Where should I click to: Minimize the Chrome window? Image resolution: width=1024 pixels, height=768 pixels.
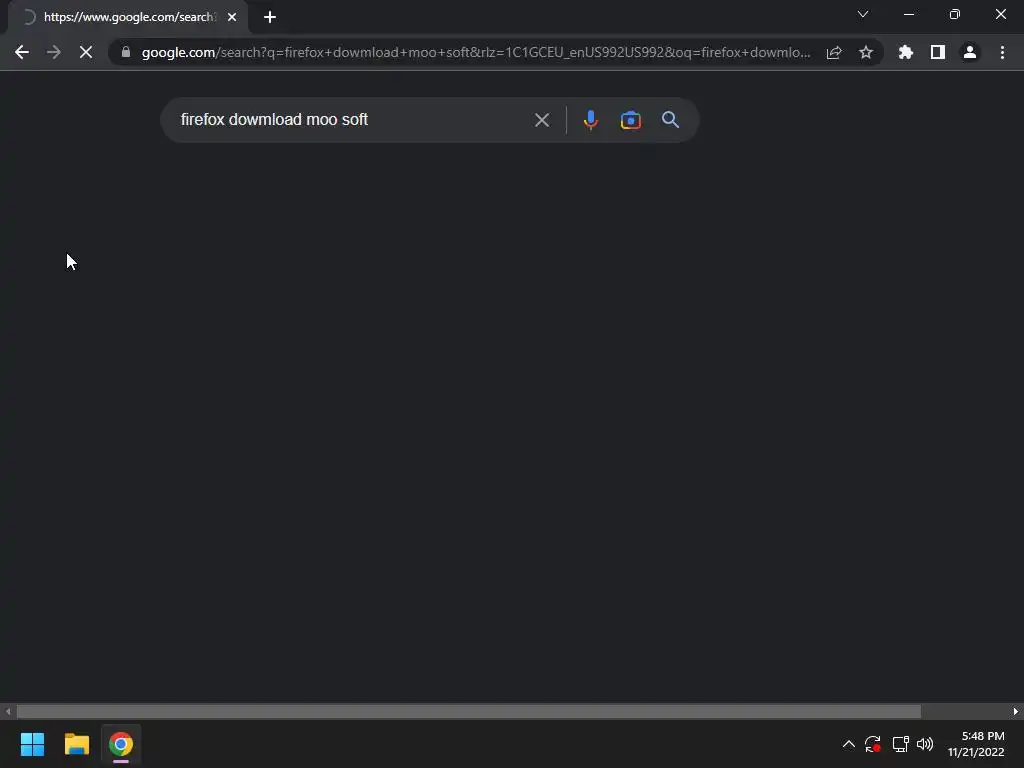[x=909, y=14]
